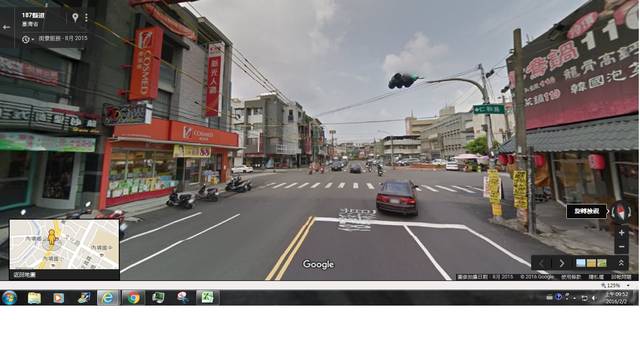Open the Windows Start menu orb
Viewport: 640px width, 360px height.
point(9,298)
